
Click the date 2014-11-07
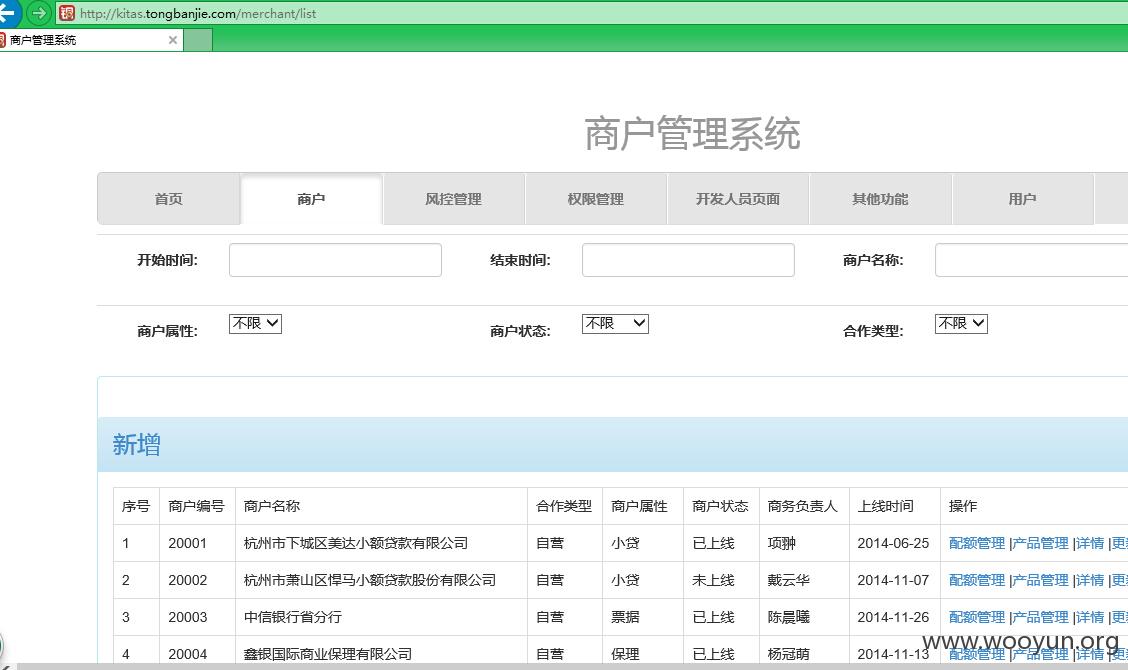click(x=893, y=580)
